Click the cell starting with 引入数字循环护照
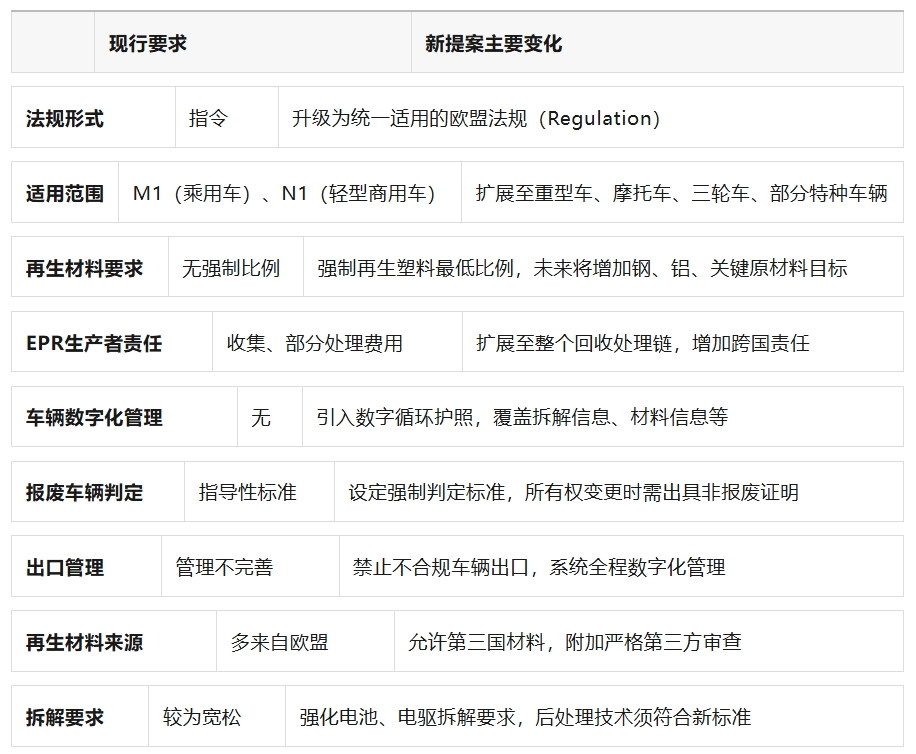916x754 pixels. pos(522,418)
